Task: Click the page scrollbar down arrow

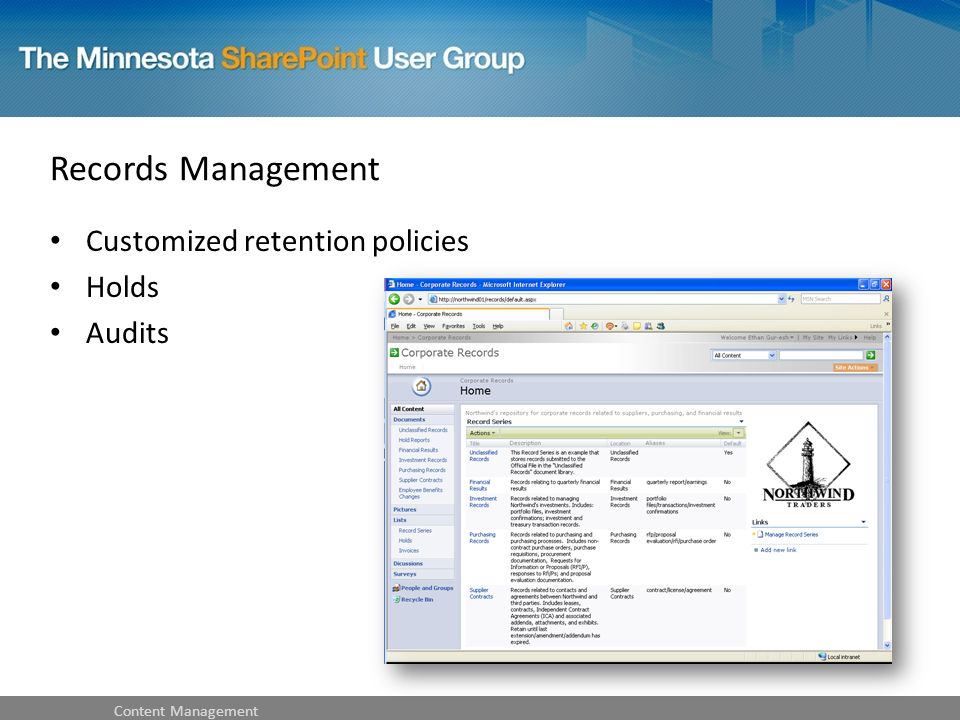Action: click(887, 645)
